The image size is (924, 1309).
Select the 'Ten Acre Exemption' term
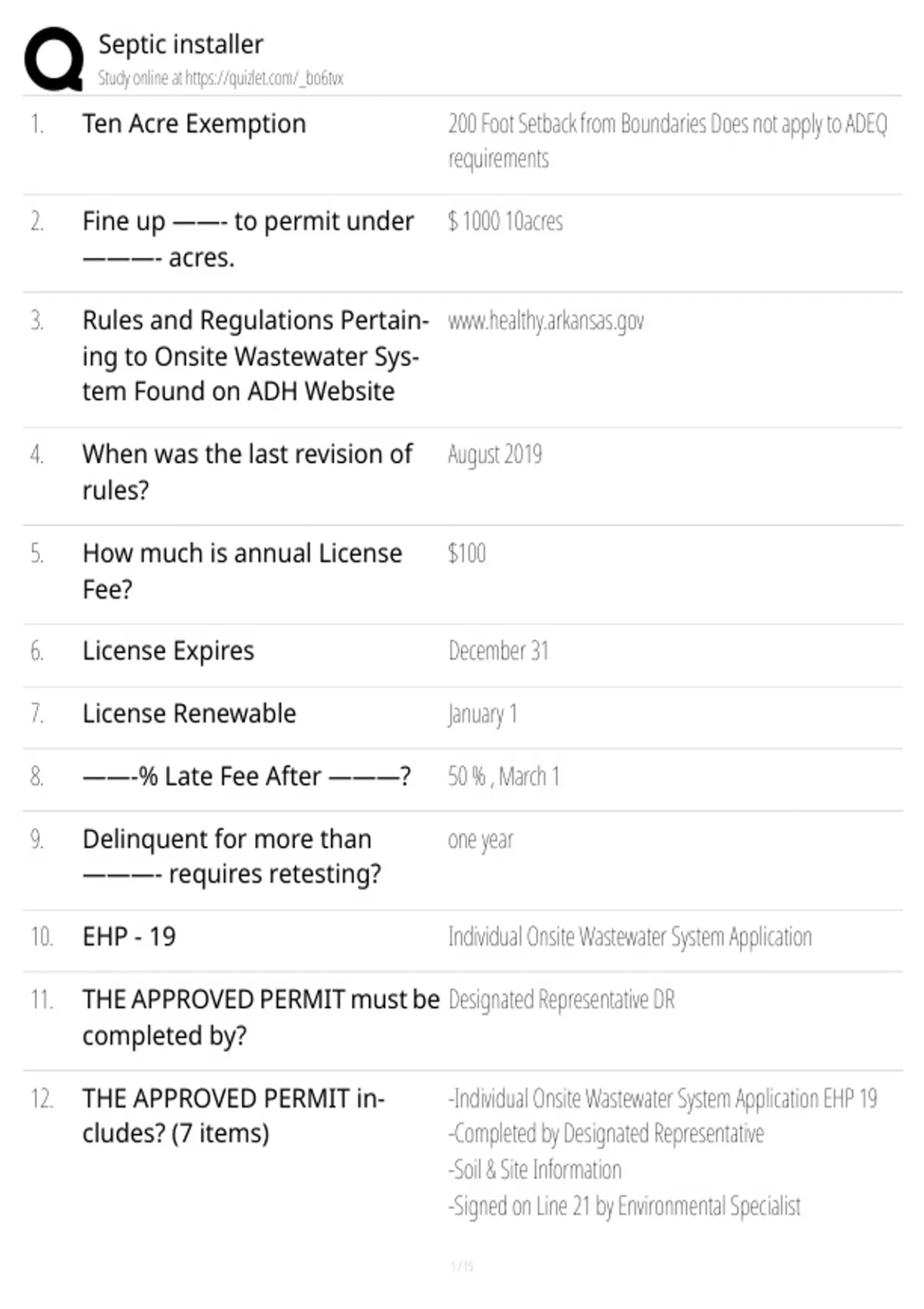[x=194, y=123]
